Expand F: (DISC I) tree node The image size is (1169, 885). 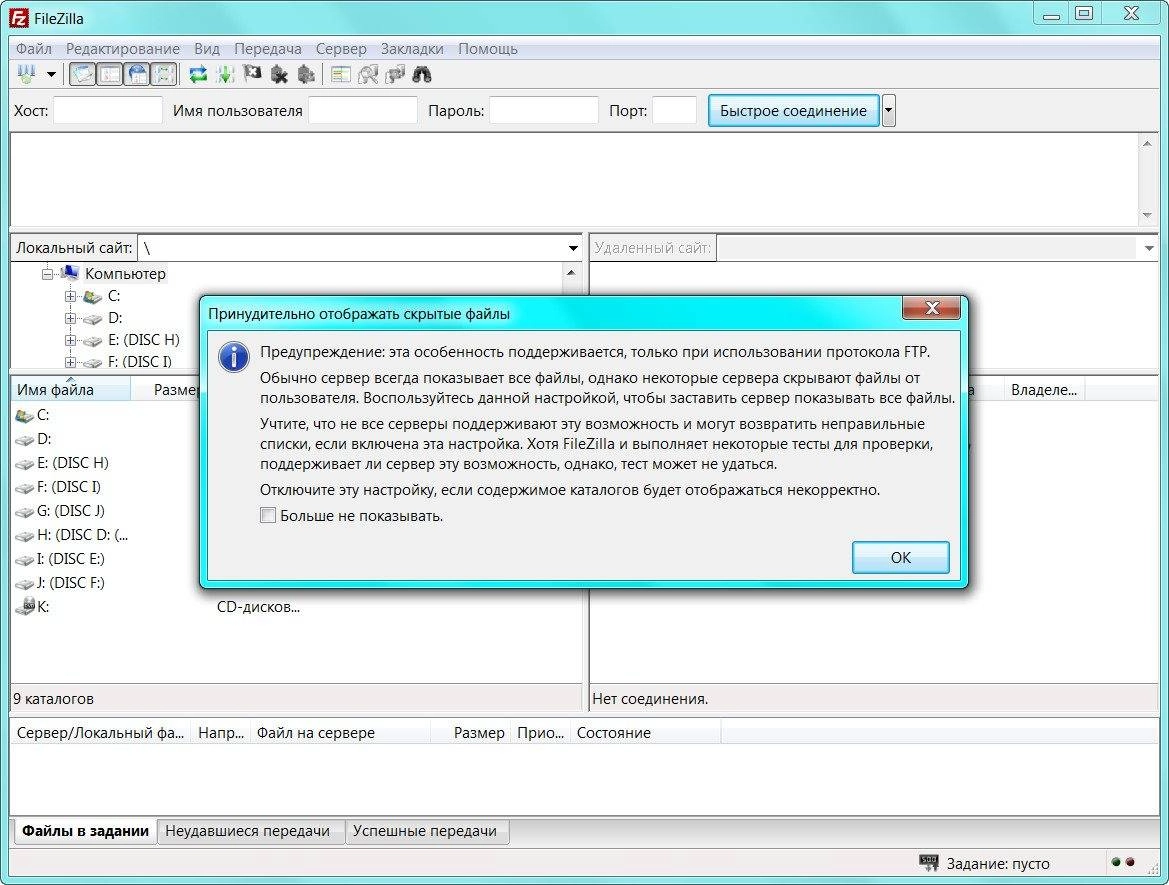[x=70, y=362]
